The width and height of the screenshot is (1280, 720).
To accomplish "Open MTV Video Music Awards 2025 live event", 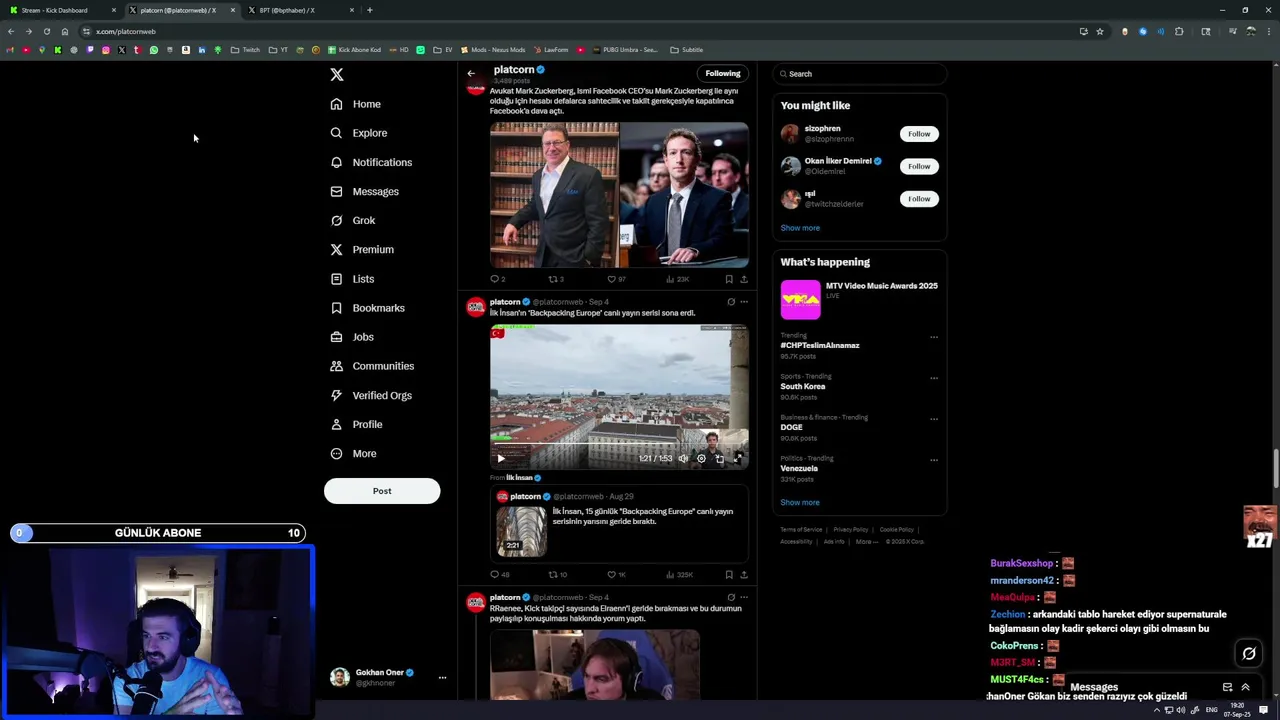I will click(x=859, y=299).
